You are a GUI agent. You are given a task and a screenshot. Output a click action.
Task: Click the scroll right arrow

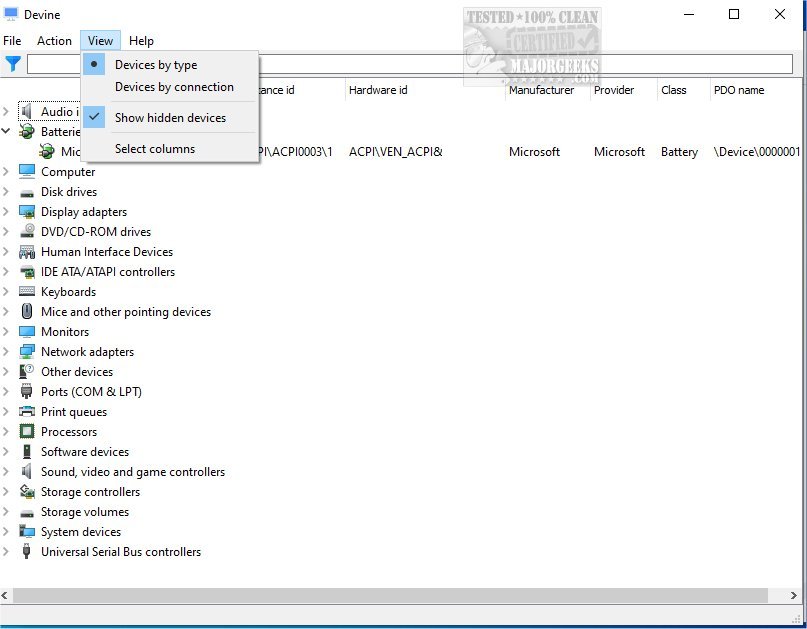pos(794,596)
